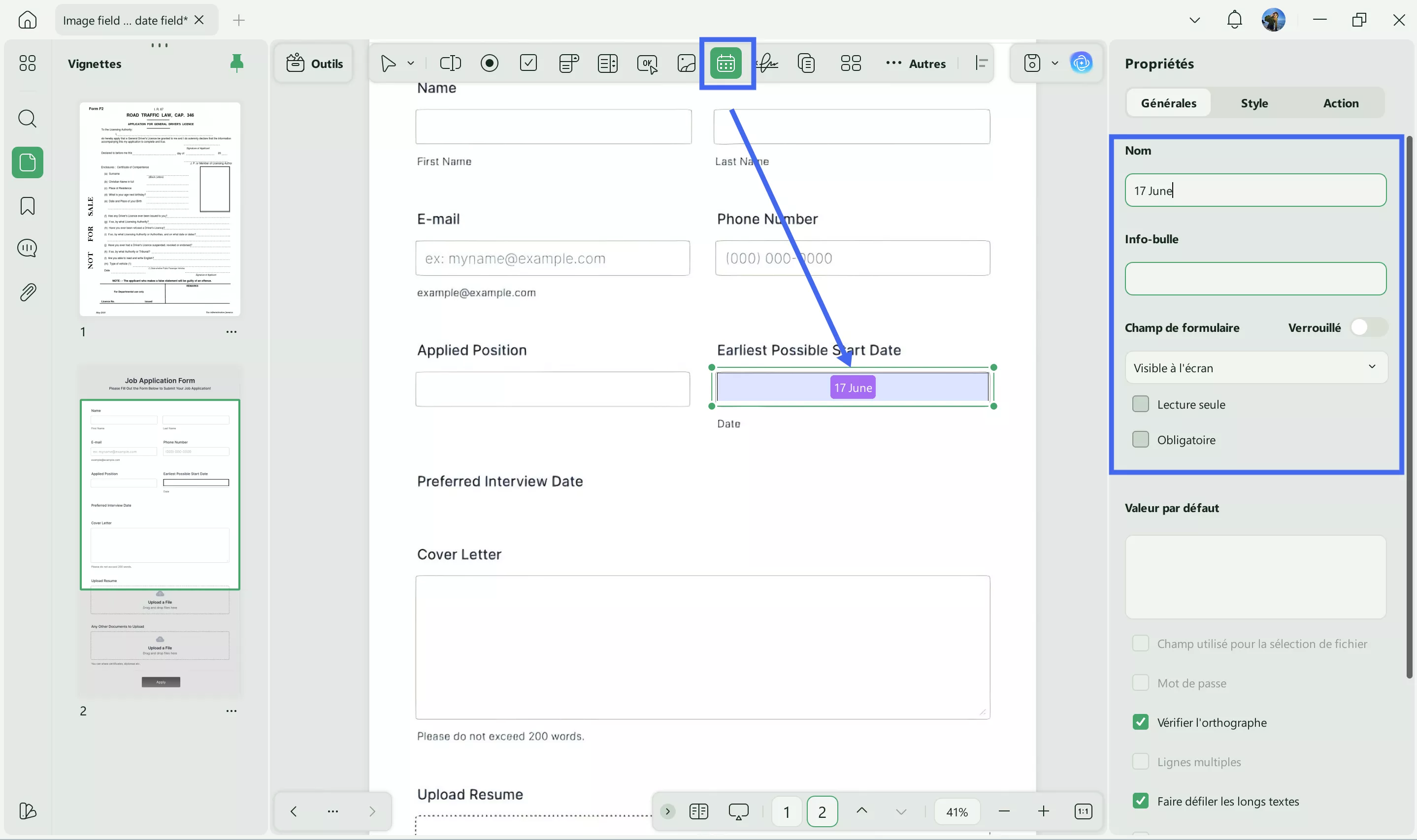The width and height of the screenshot is (1417, 840).
Task: Switch to the Action properties tab
Action: coord(1340,103)
